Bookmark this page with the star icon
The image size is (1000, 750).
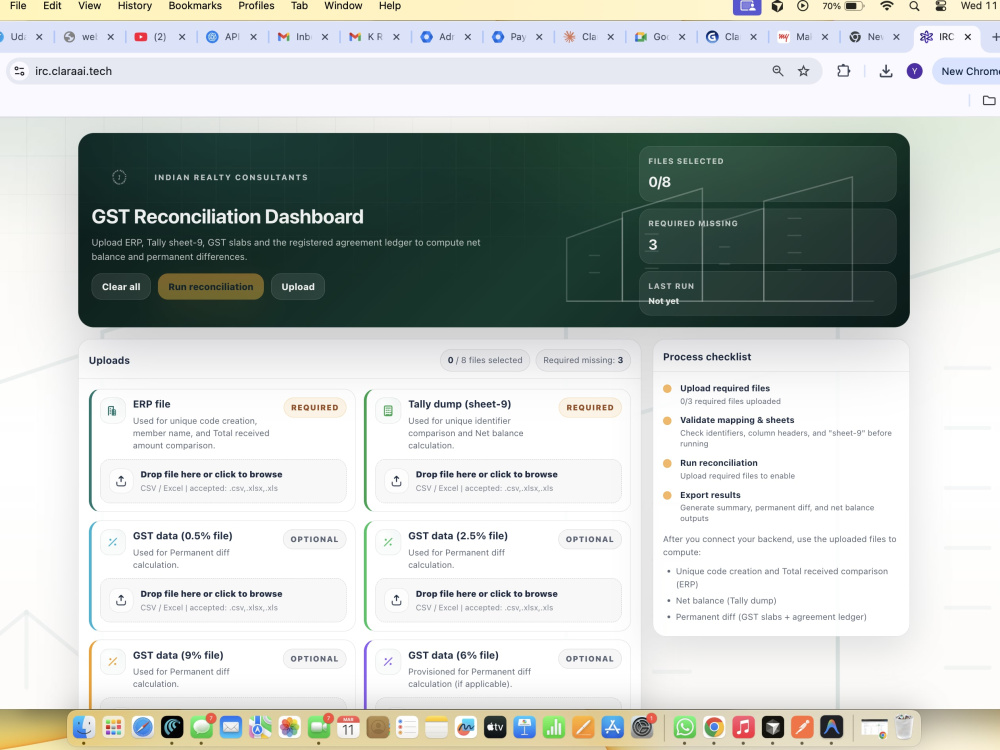pos(804,71)
